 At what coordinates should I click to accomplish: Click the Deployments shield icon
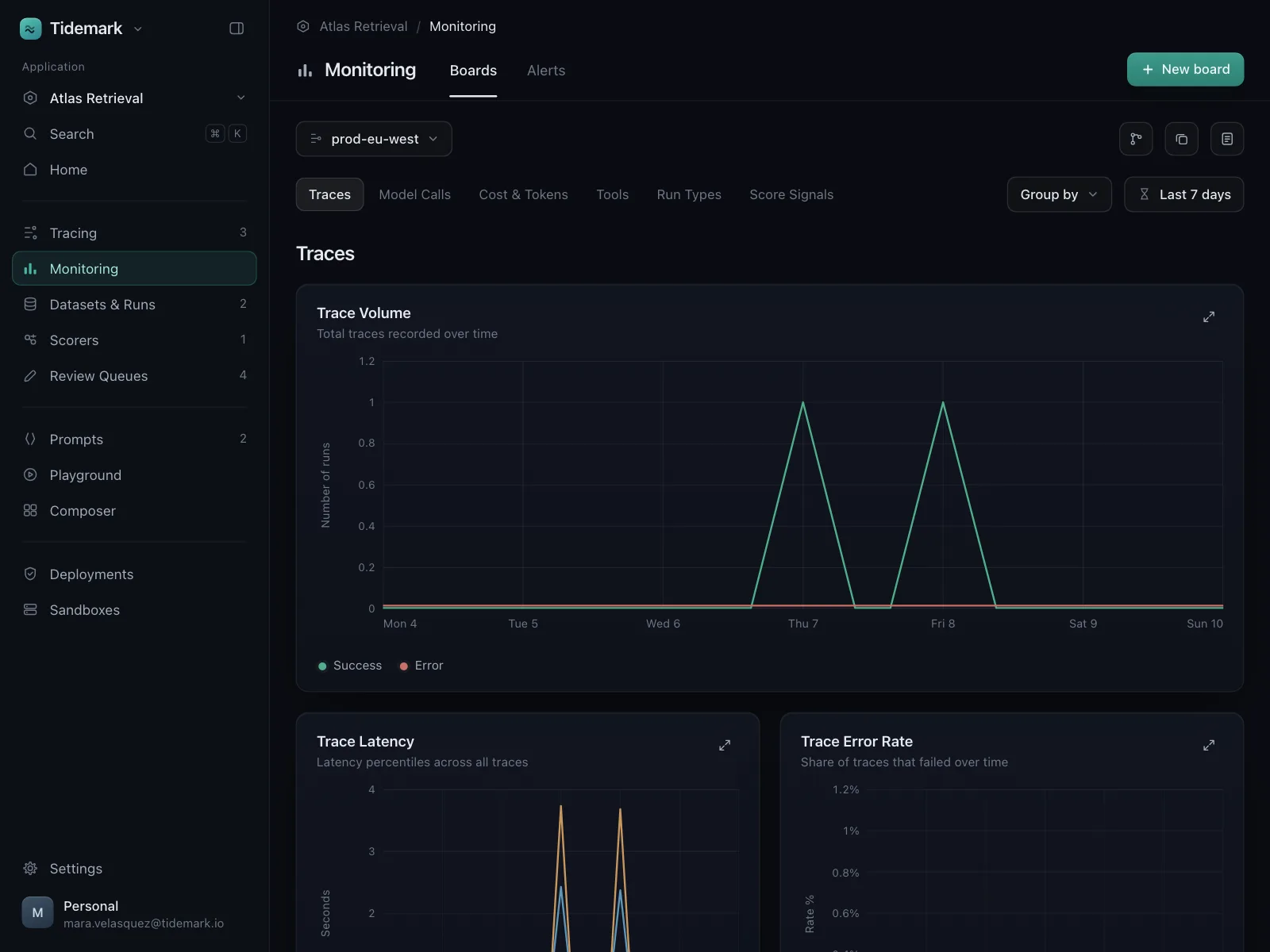point(30,574)
